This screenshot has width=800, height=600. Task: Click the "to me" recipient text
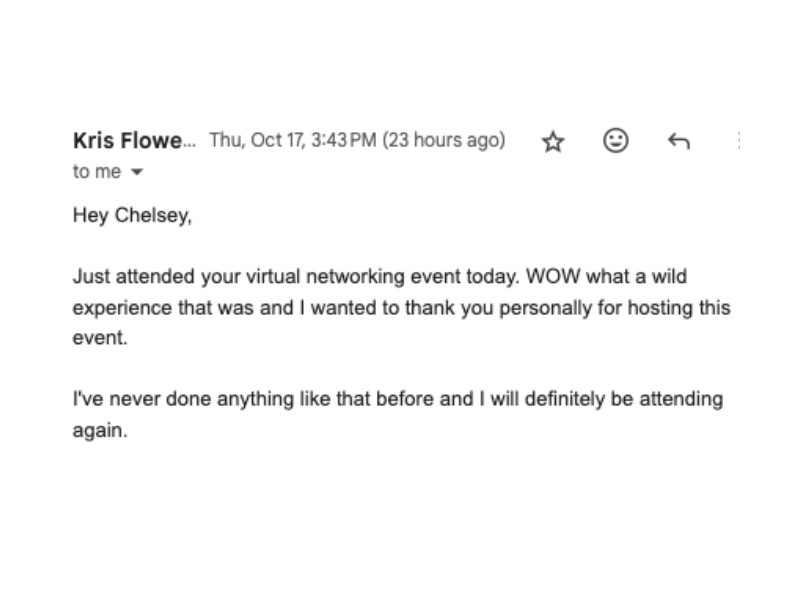pos(96,172)
